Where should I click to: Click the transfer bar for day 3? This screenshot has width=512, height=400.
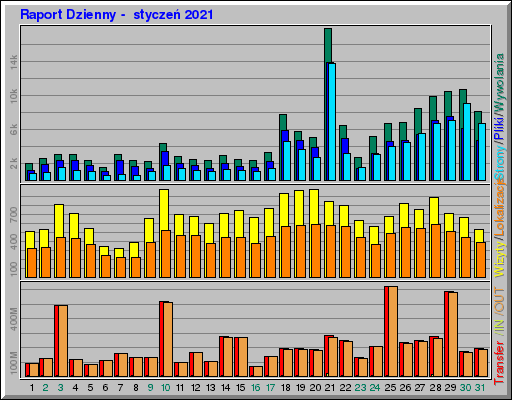click(x=61, y=341)
